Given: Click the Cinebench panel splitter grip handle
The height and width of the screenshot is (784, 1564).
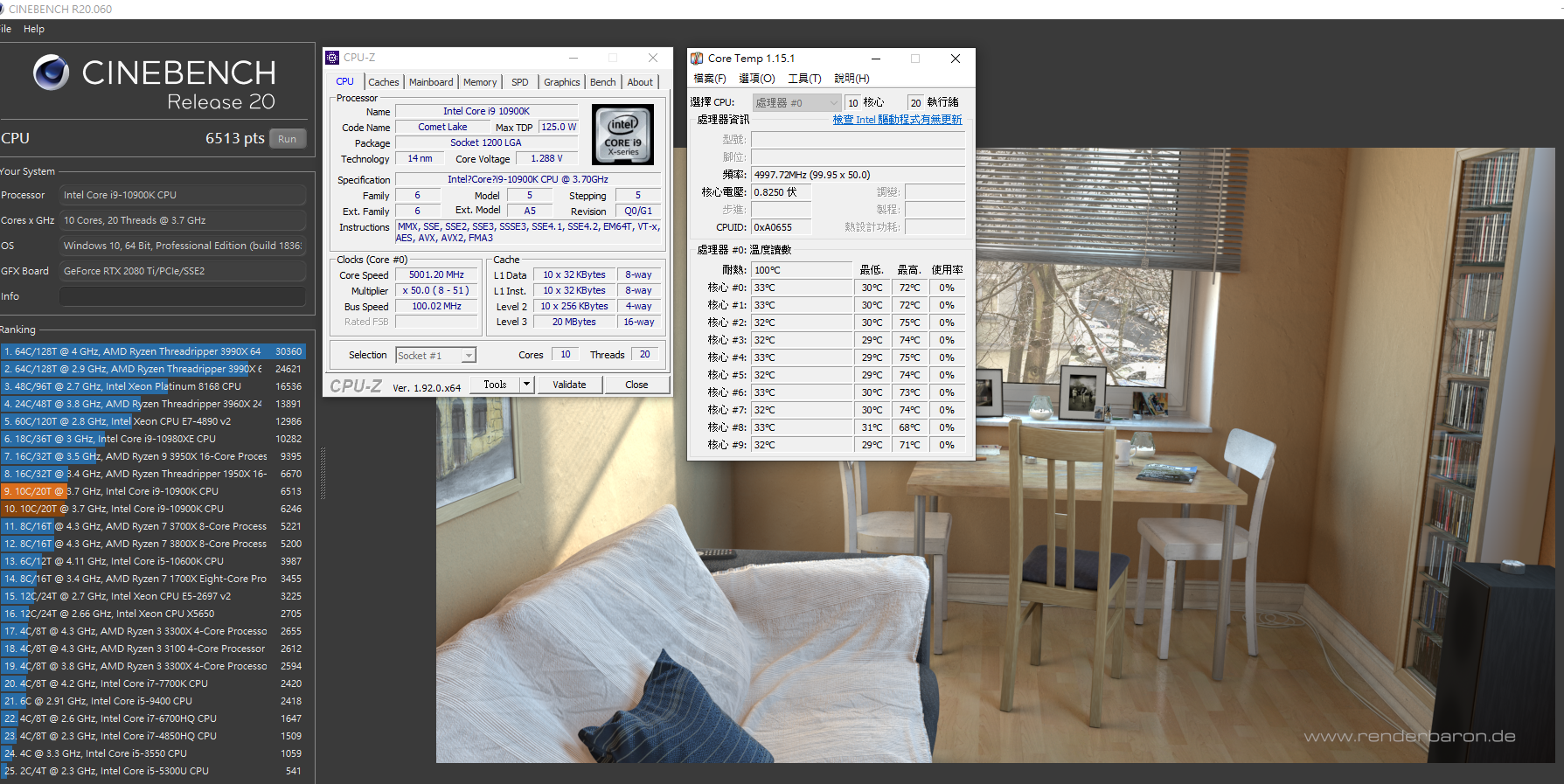Looking at the screenshot, I should point(323,473).
